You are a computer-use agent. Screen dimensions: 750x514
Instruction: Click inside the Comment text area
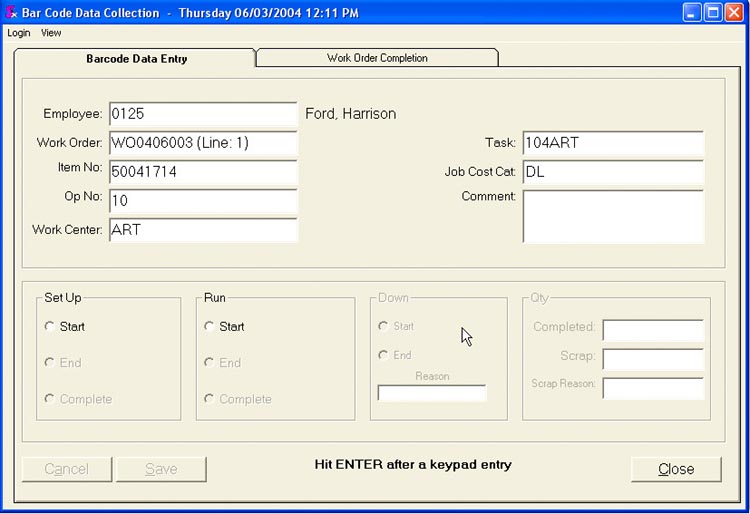click(x=612, y=216)
